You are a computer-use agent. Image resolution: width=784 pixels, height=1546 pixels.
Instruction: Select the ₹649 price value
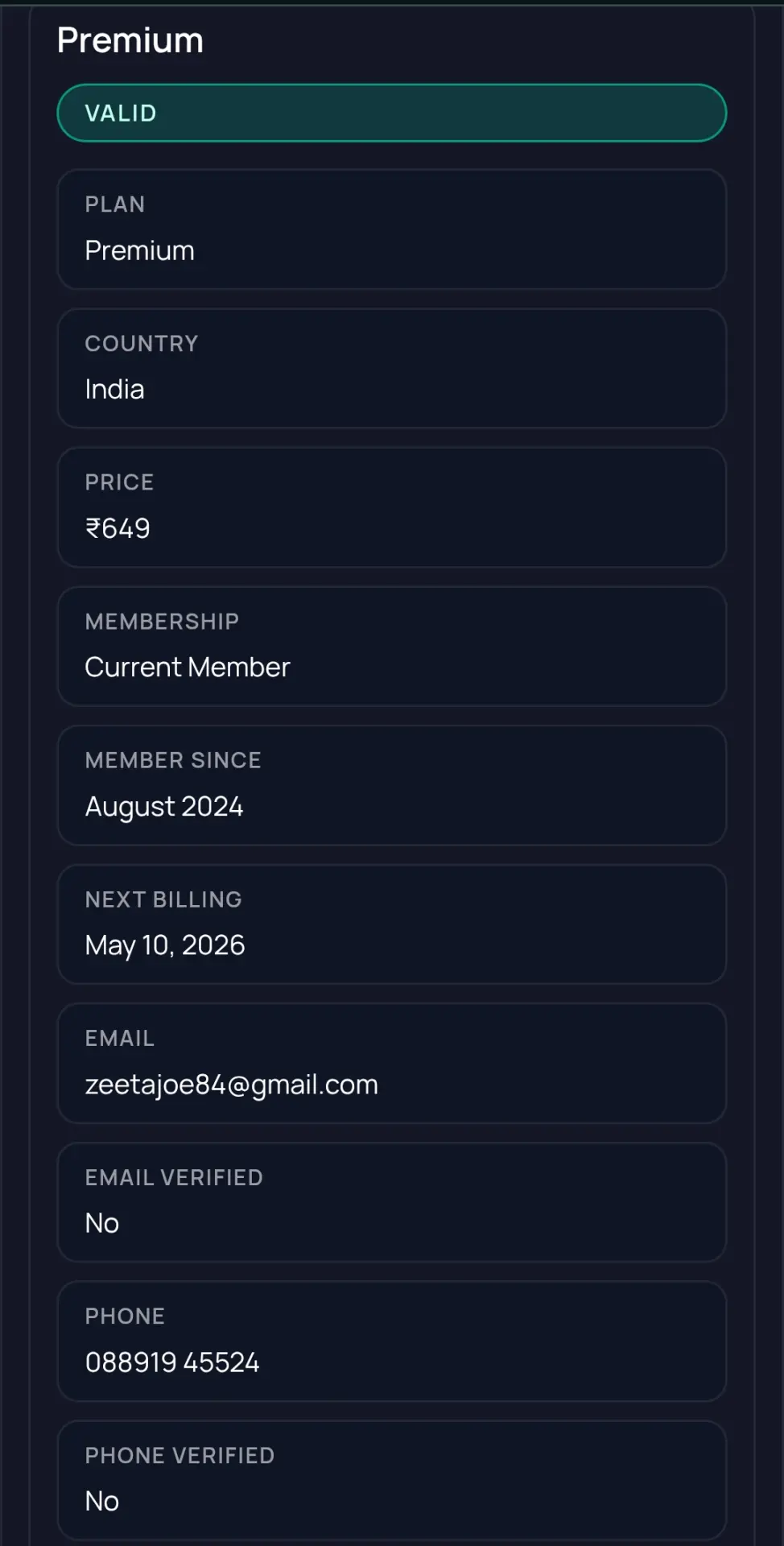118,528
